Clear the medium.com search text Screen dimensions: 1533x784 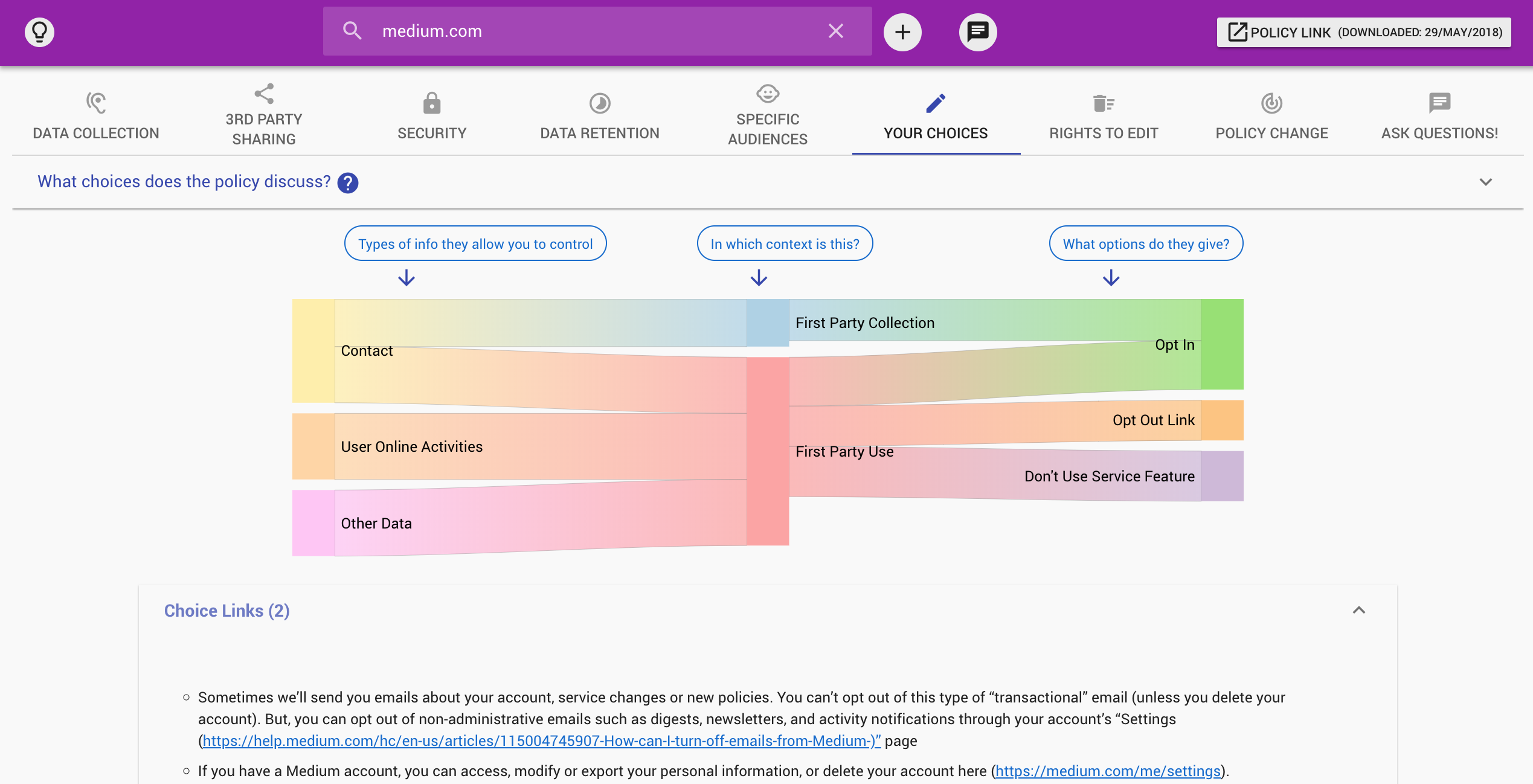point(835,31)
